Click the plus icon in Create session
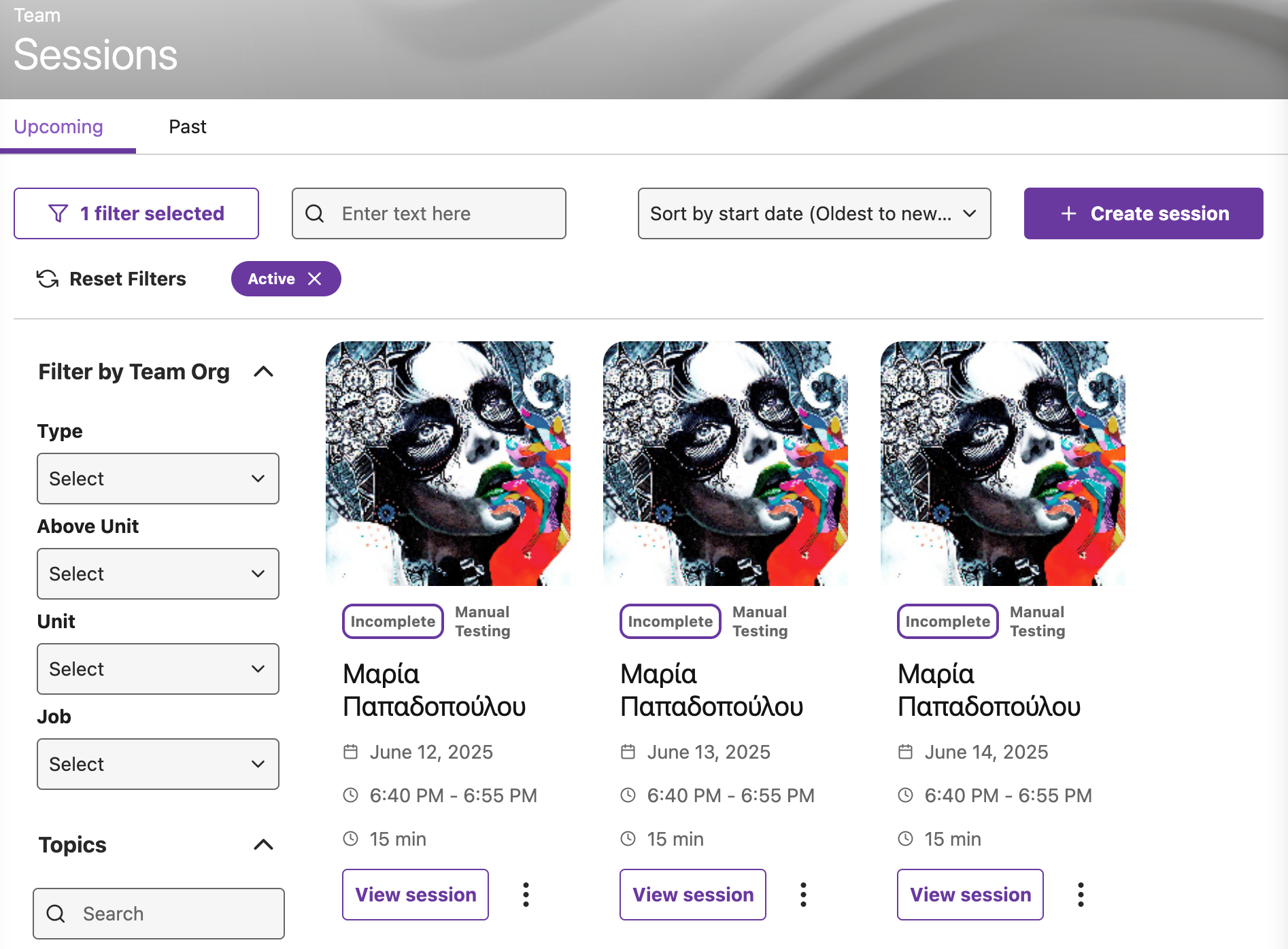This screenshot has height=949, width=1288. tap(1069, 213)
